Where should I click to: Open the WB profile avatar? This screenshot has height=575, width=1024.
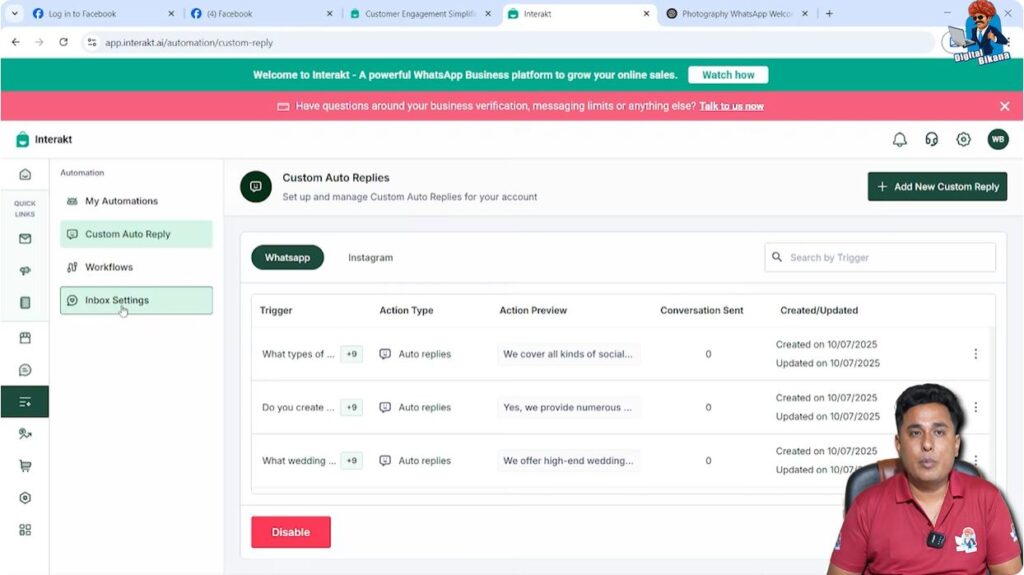click(997, 139)
